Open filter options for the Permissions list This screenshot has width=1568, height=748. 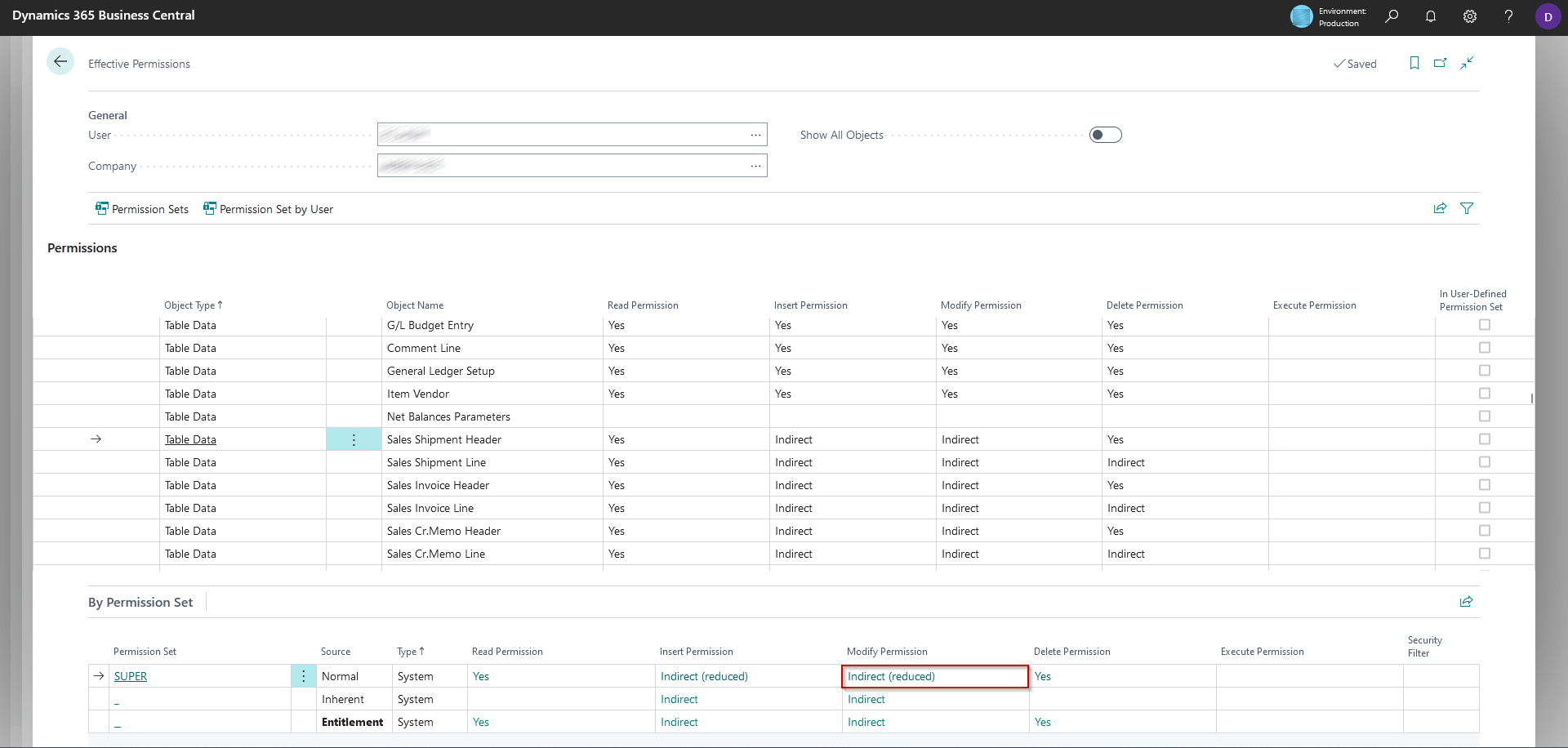(x=1467, y=208)
